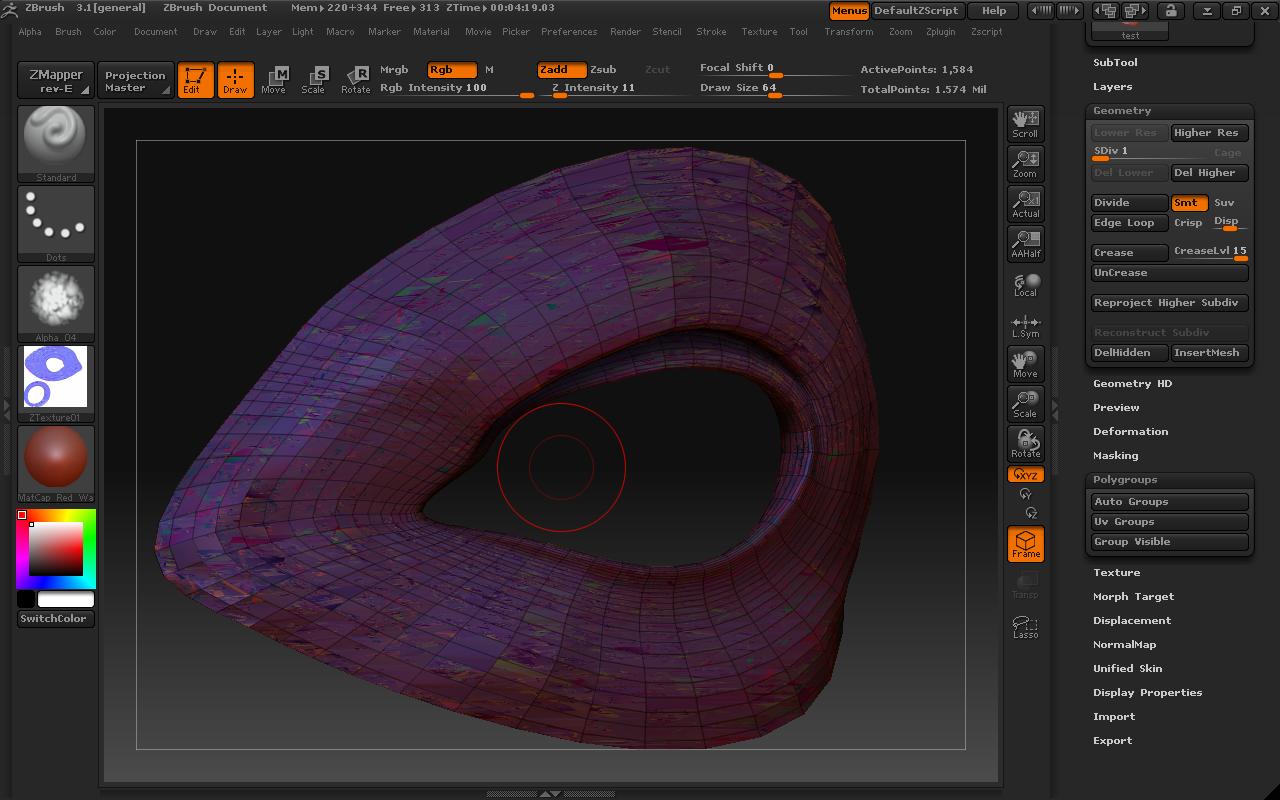This screenshot has width=1280, height=800.
Task: Select the Scale transform tool in top shelf
Action: point(313,80)
